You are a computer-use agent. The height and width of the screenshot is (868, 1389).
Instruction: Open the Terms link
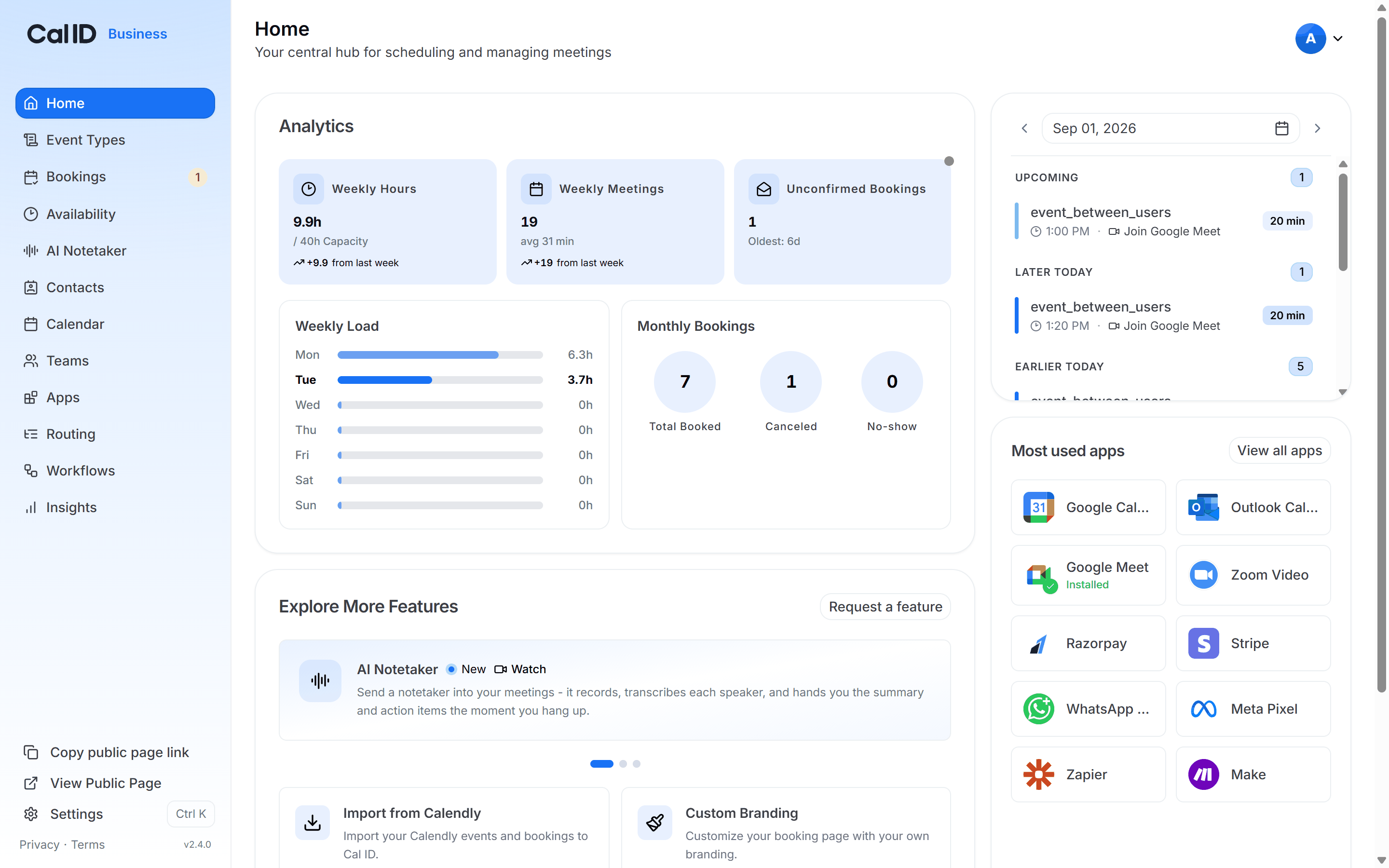(x=88, y=844)
